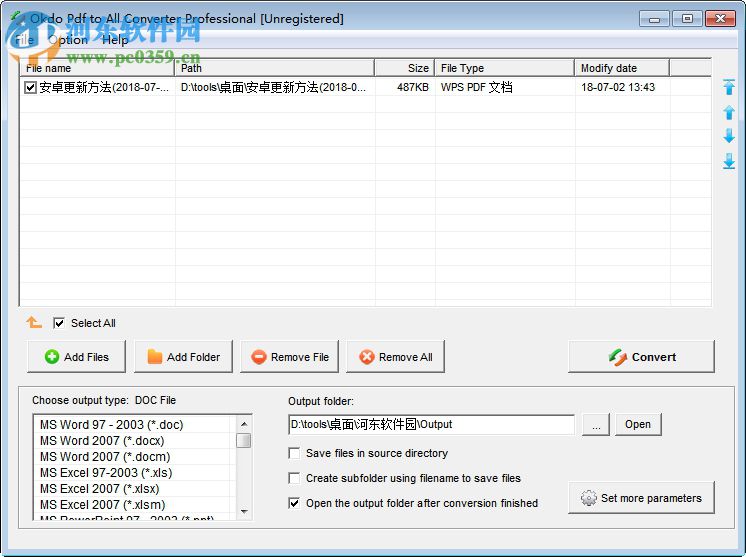The height and width of the screenshot is (557, 746).
Task: Sort by the Size column header
Action: [x=404, y=68]
